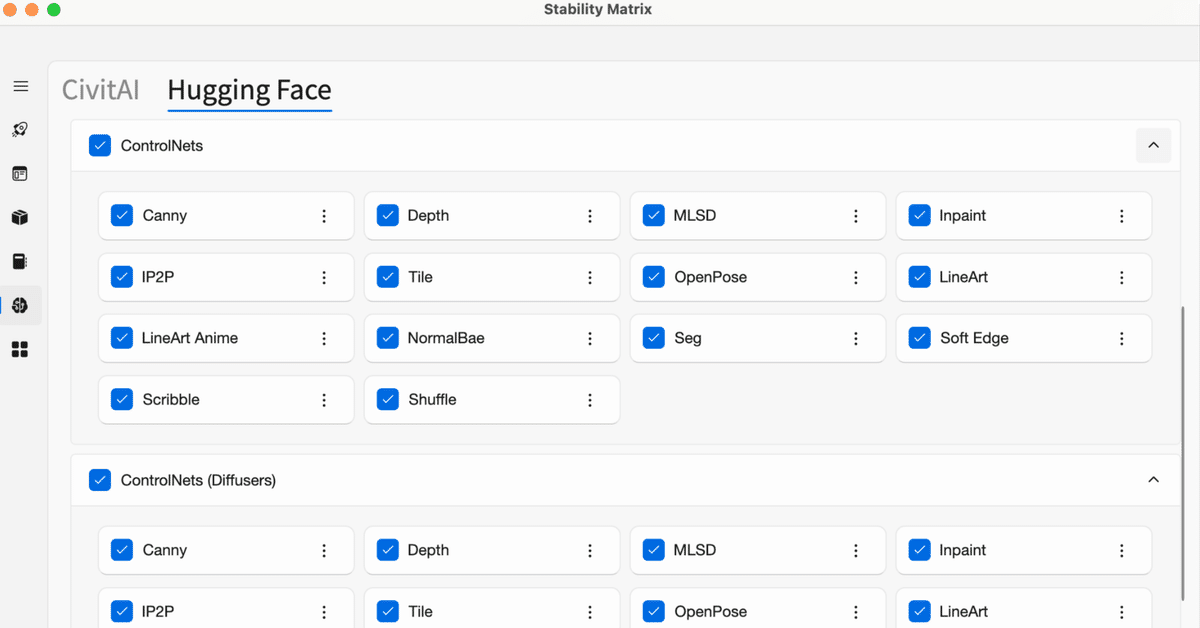Screen dimensions: 1200x628
Task: Switch to the CivitAI tab
Action: point(100,89)
